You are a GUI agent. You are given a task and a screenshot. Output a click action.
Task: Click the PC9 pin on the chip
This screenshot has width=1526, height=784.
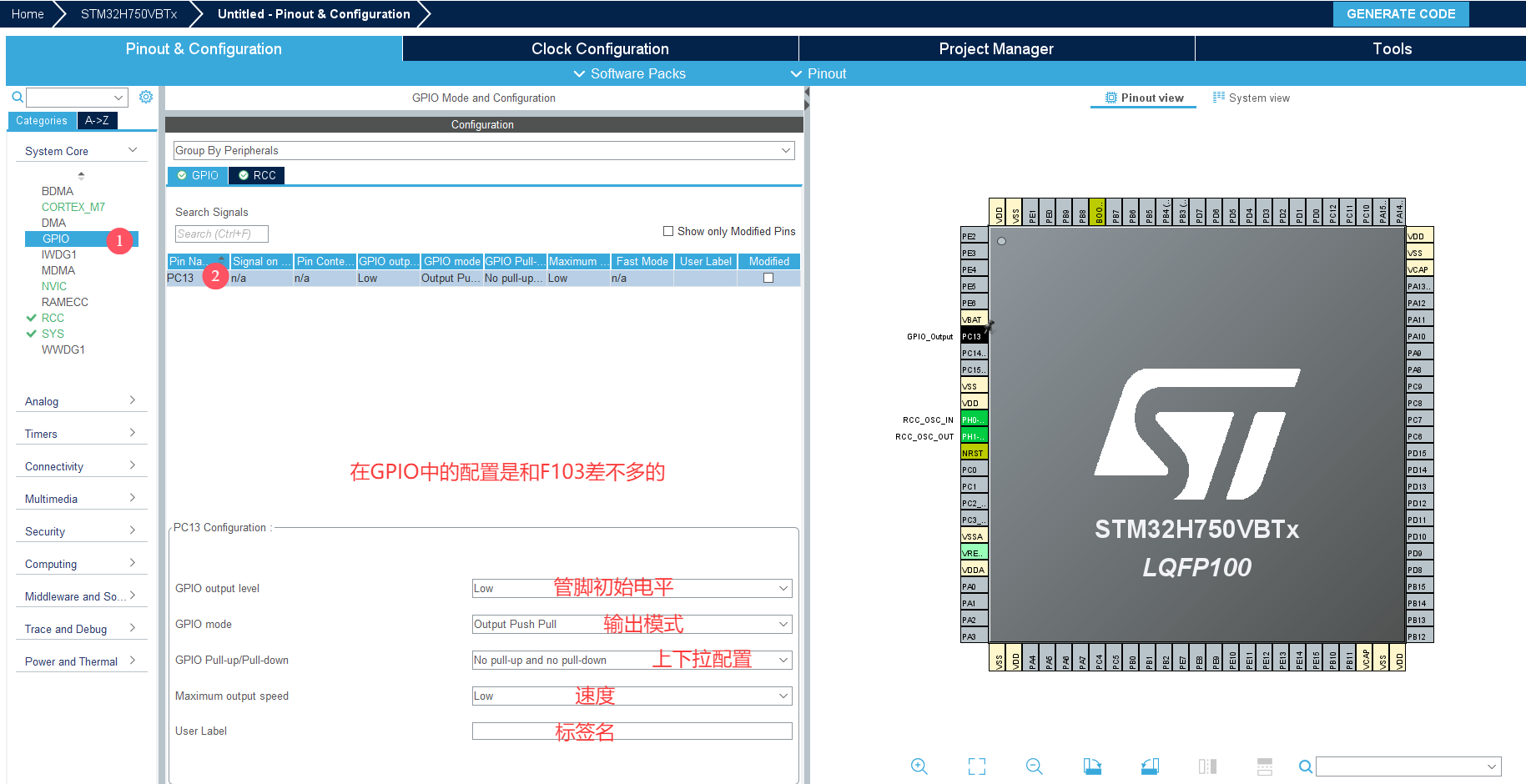click(x=1420, y=386)
